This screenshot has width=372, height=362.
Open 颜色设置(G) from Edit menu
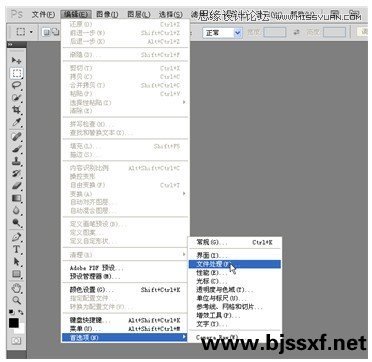125,290
